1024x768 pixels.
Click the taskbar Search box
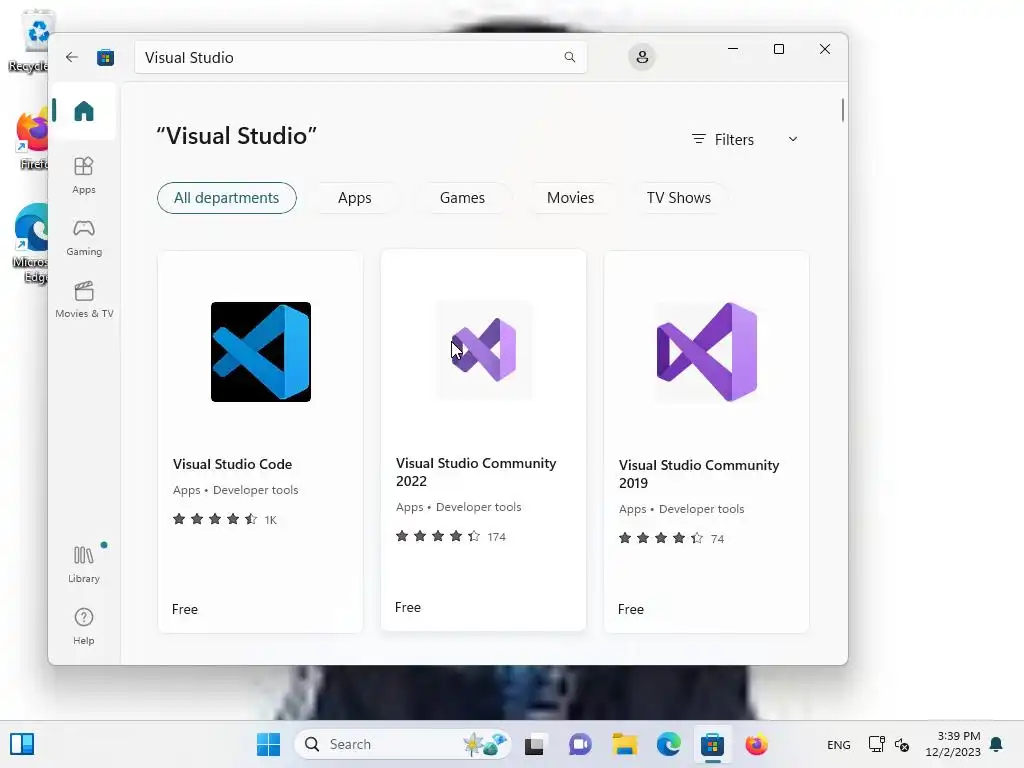[x=402, y=744]
